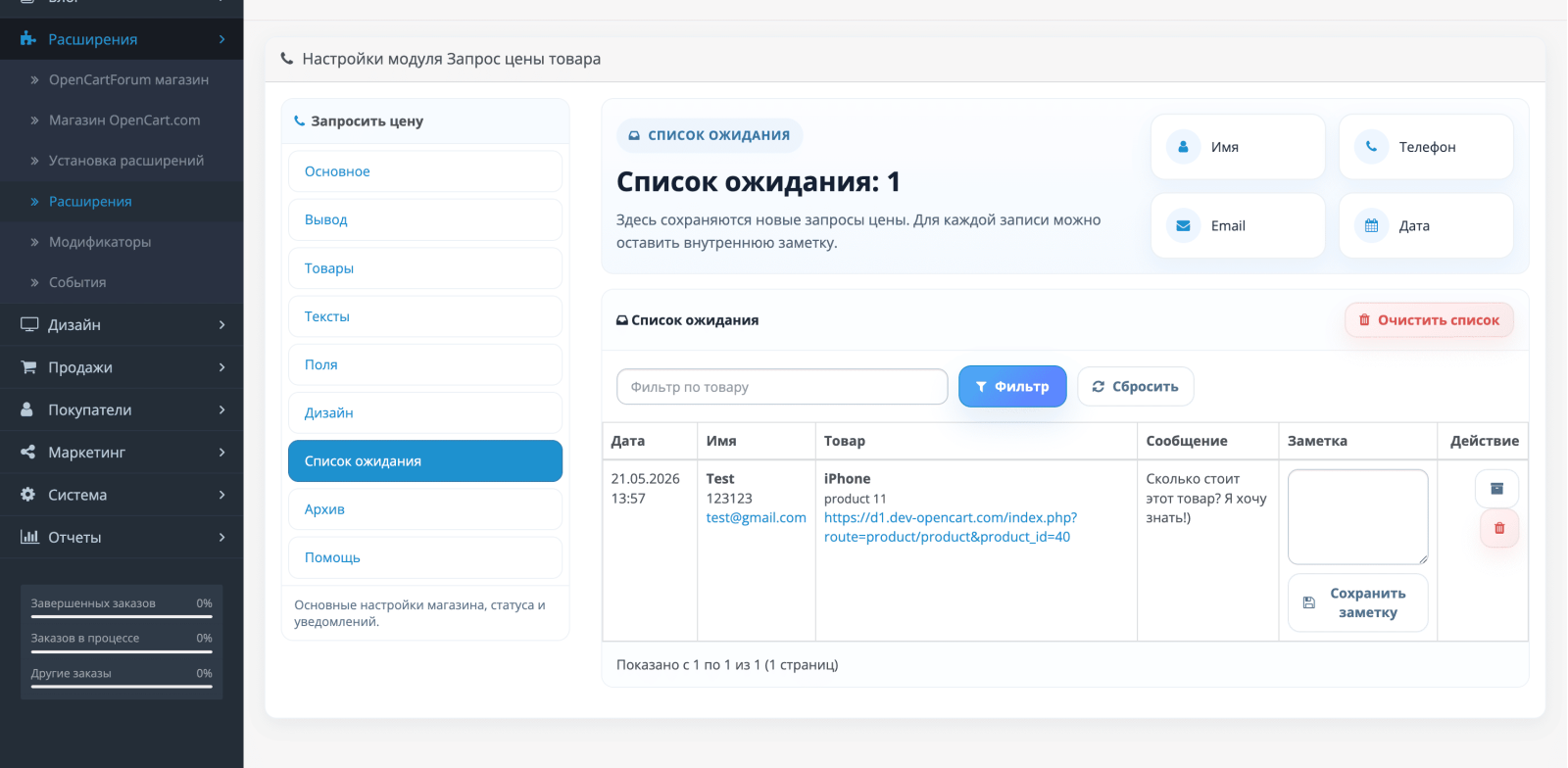Click the message Сколько стоит этот товар

1206,499
